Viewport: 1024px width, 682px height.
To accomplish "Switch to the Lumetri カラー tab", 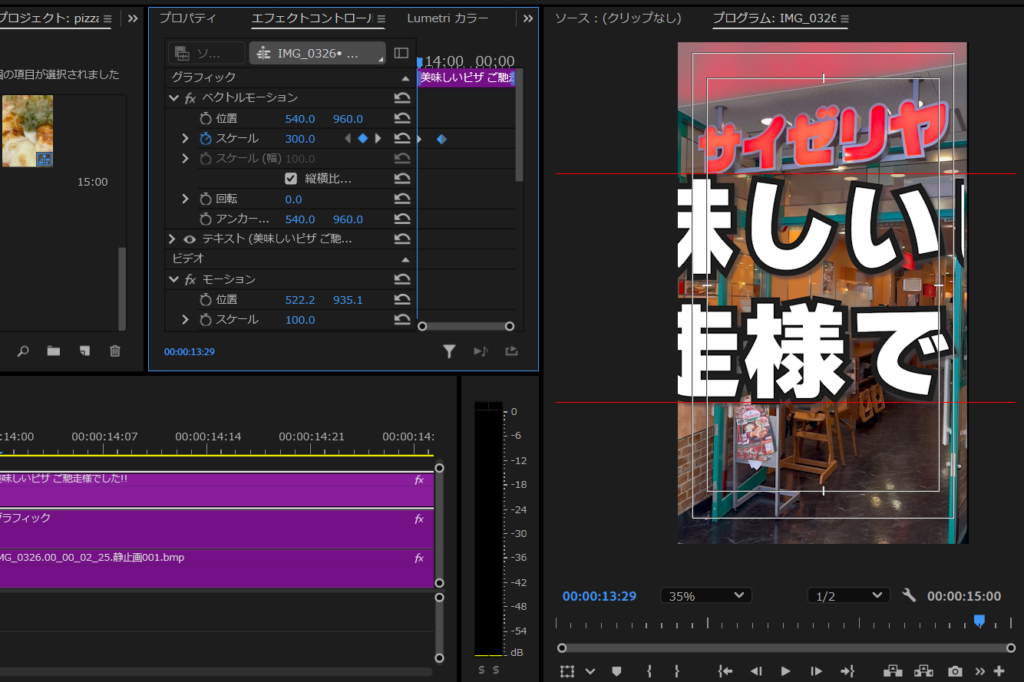I will click(x=448, y=19).
